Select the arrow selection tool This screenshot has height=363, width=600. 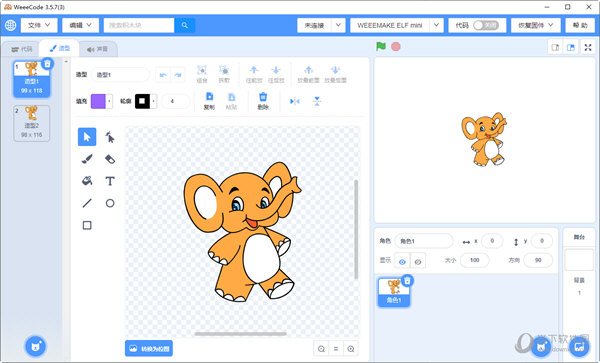click(x=87, y=137)
